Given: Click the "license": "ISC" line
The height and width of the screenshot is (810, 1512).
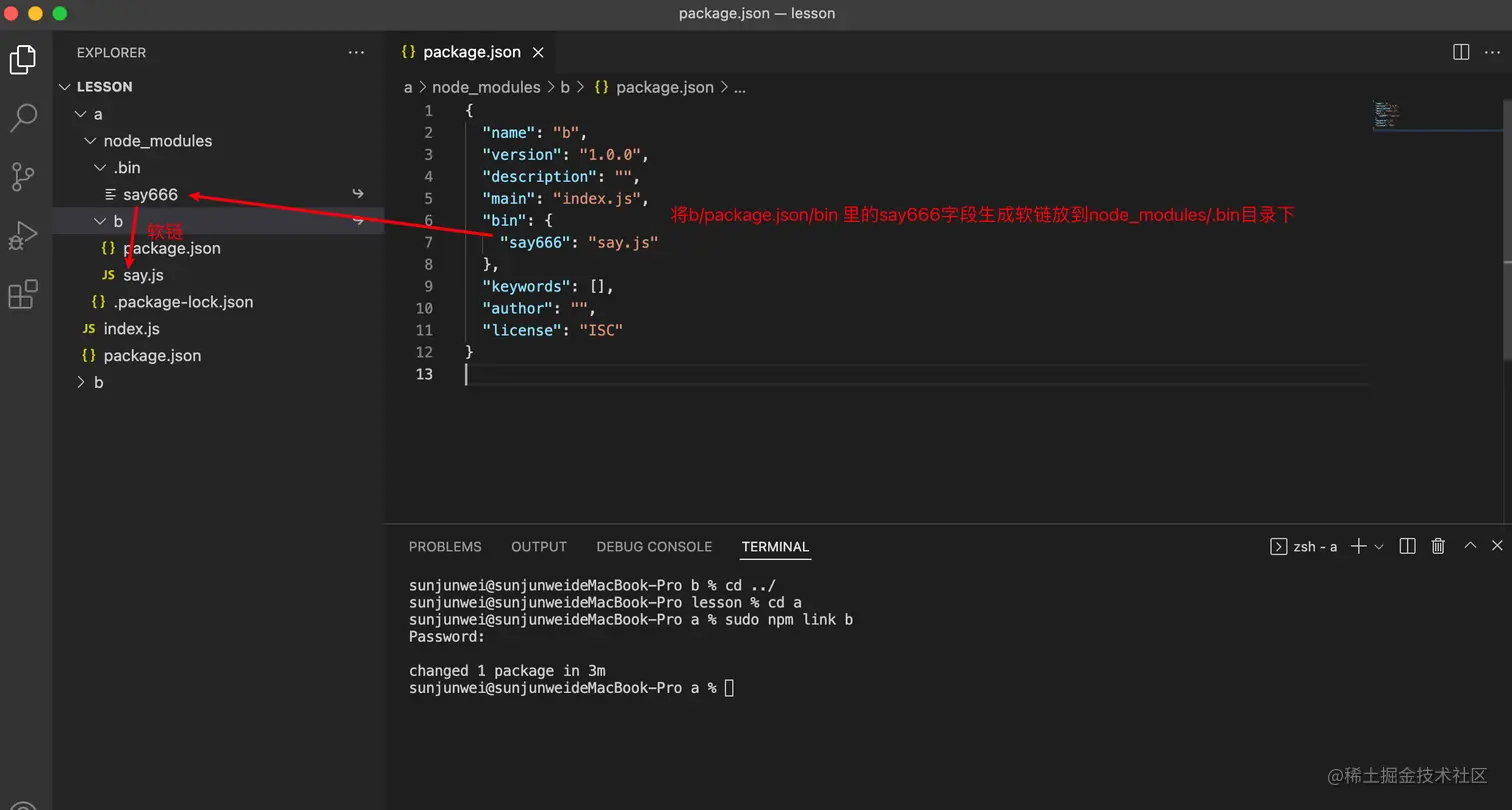Looking at the screenshot, I should point(552,330).
